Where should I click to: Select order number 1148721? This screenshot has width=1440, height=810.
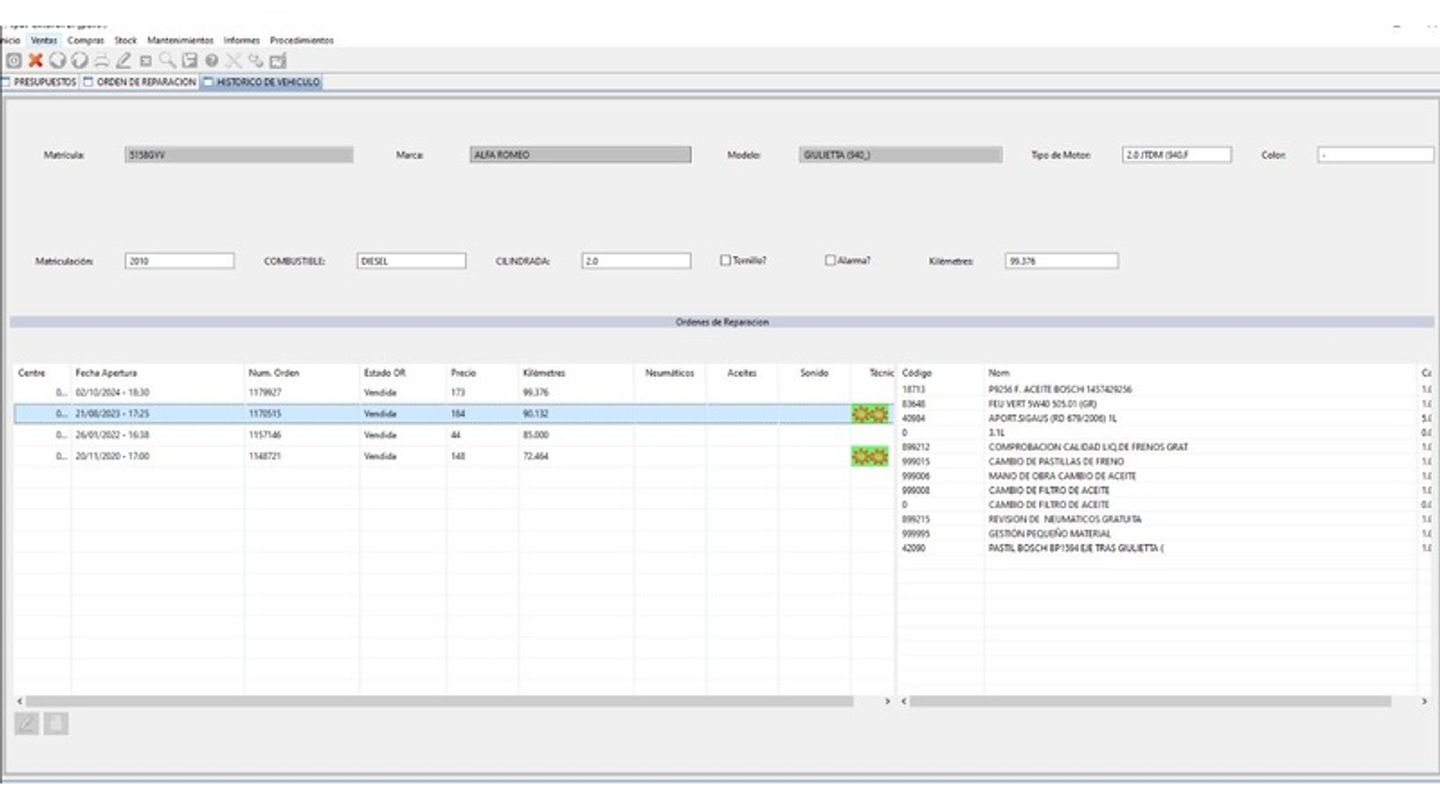click(265, 456)
